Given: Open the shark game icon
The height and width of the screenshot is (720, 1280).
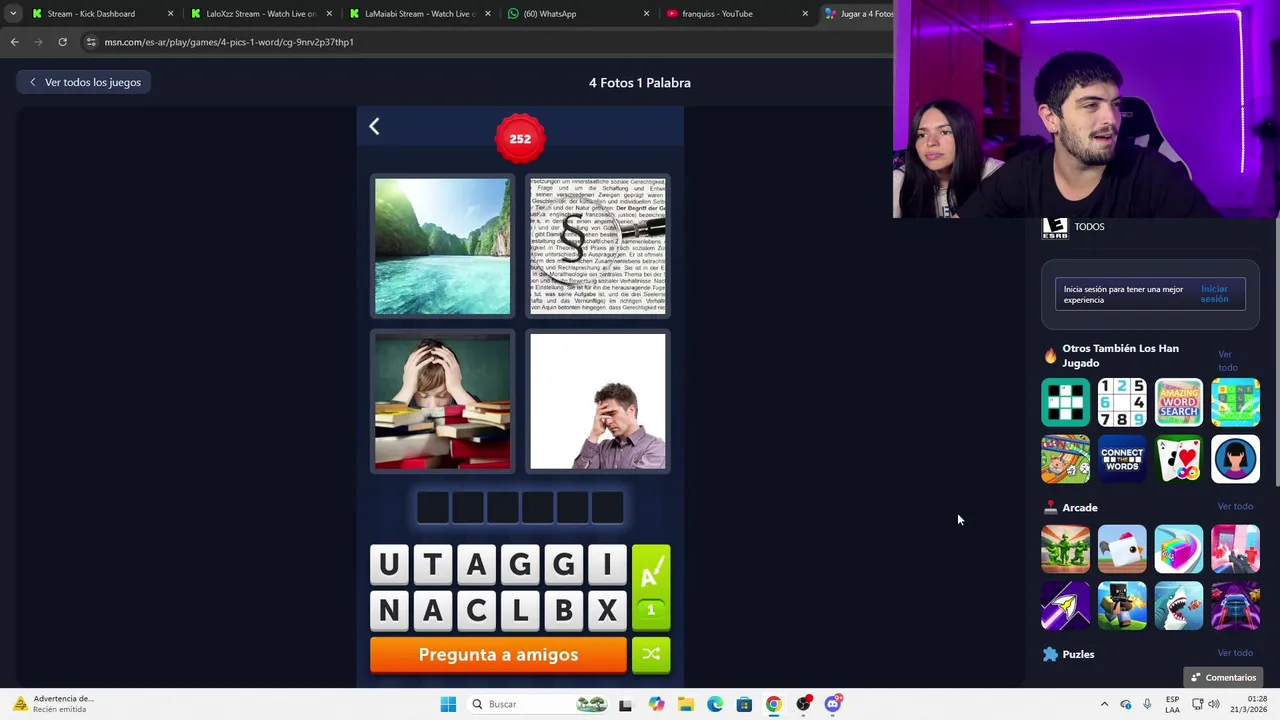Looking at the screenshot, I should point(1179,606).
